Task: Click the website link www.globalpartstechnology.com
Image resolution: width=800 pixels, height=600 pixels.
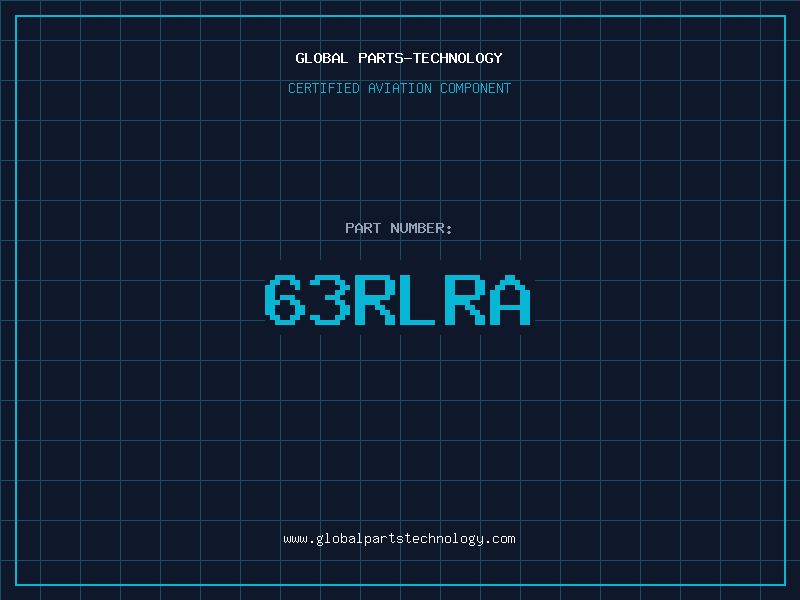Action: click(x=399, y=539)
